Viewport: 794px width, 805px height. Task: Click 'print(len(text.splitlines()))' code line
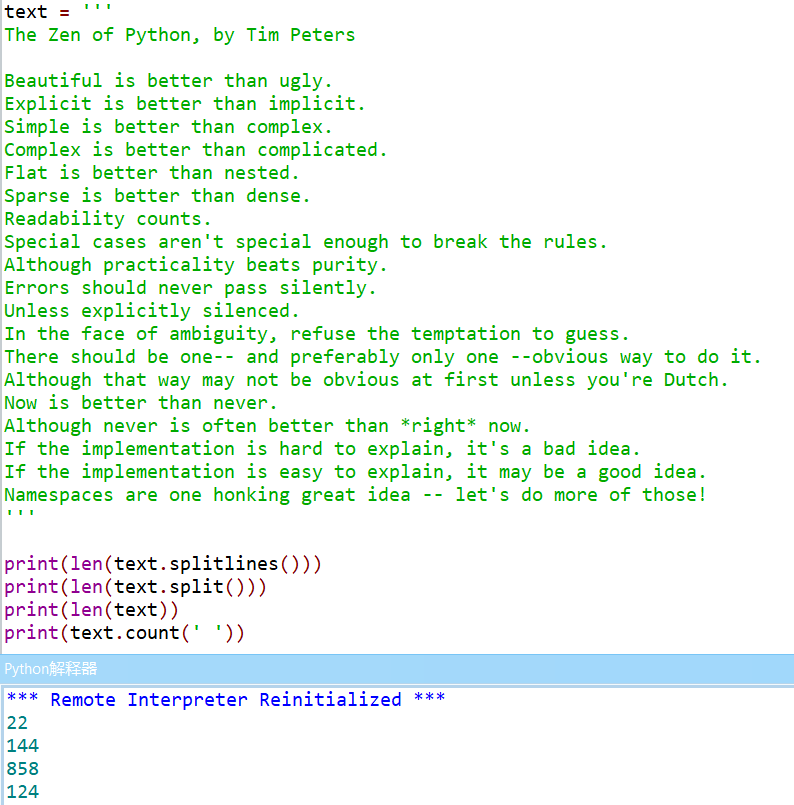tap(163, 564)
